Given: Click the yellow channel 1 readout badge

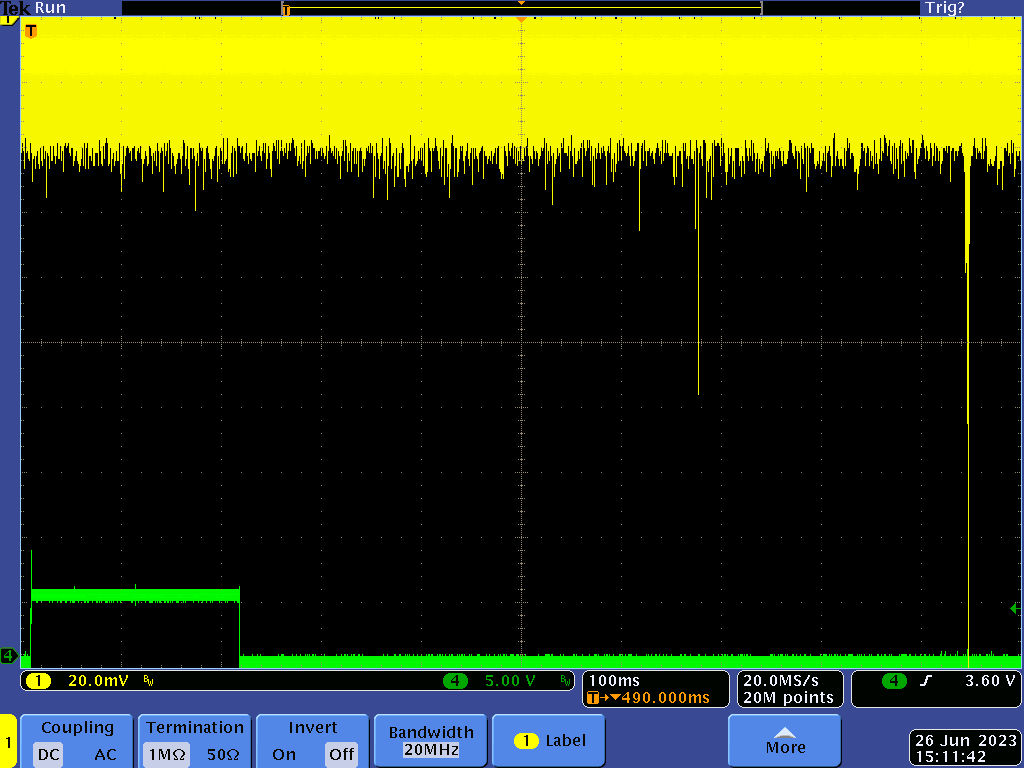Looking at the screenshot, I should coord(38,681).
